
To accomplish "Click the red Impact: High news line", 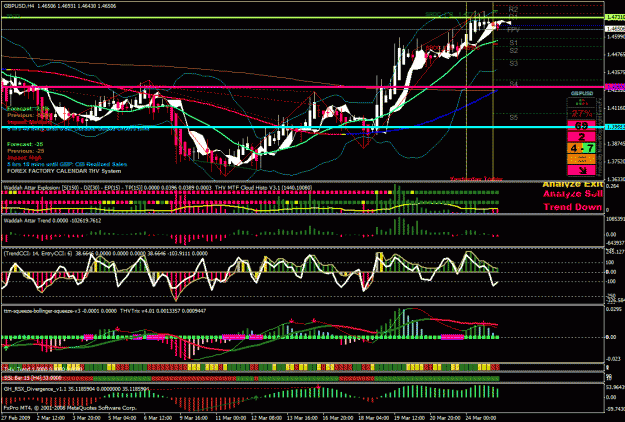I will pyautogui.click(x=24, y=157).
